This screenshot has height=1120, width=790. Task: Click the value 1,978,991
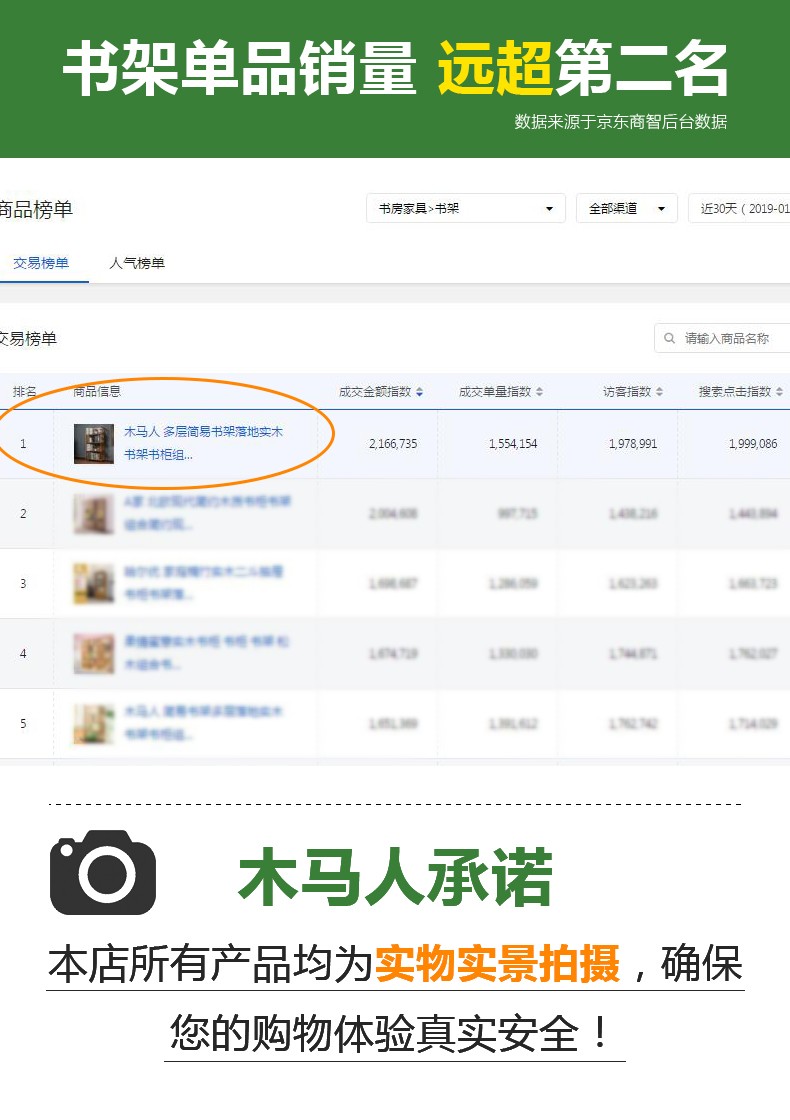coord(633,444)
